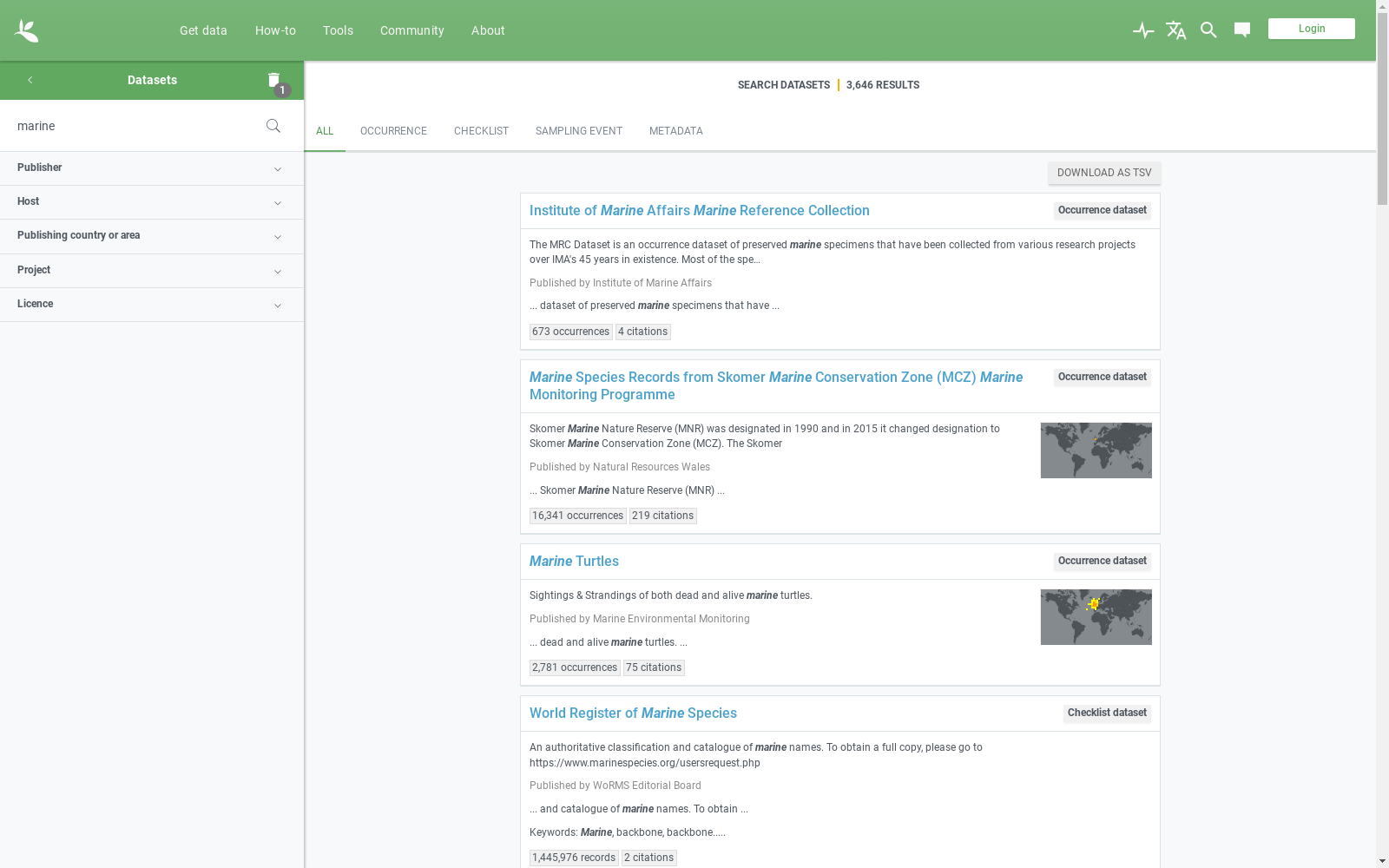Click the '3,646 RESULTS' count
1389x868 pixels.
(883, 85)
